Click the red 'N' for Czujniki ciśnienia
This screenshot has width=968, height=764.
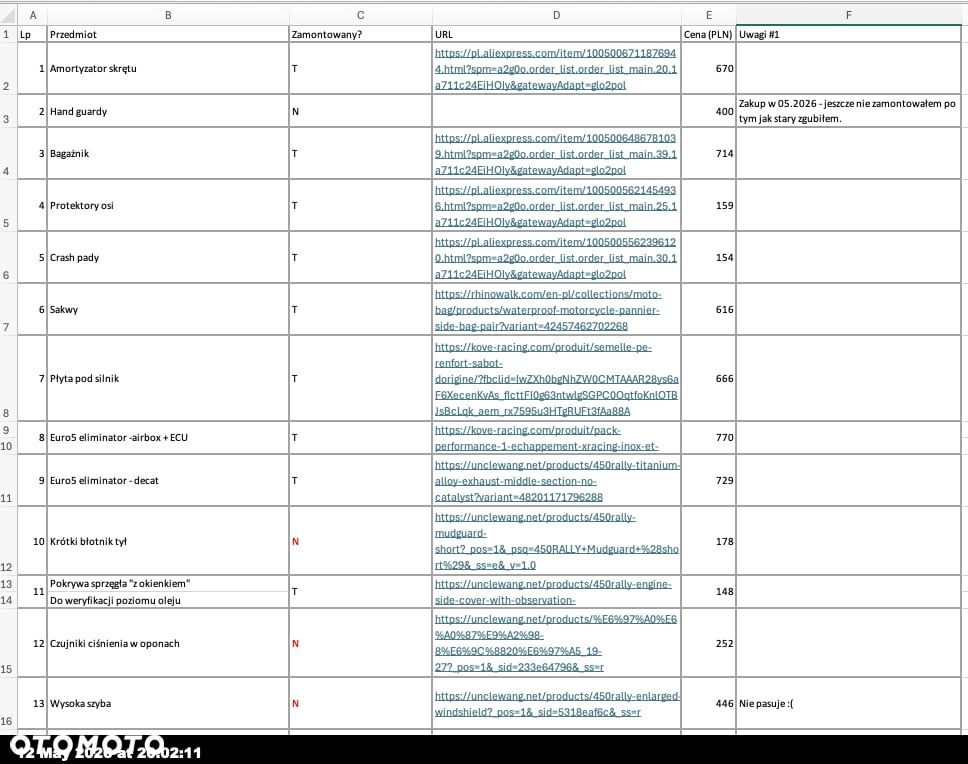pos(295,643)
